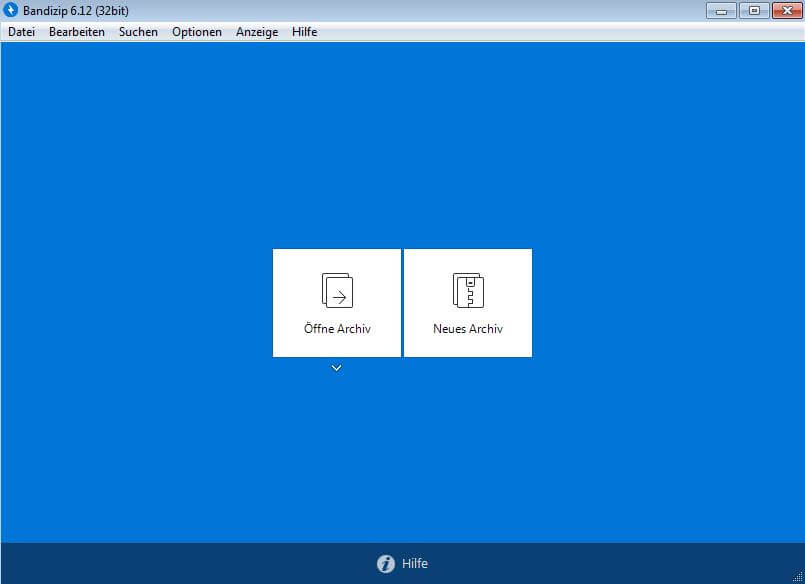The width and height of the screenshot is (805, 584).
Task: Open the Bearbeiten menu
Action: coord(77,32)
